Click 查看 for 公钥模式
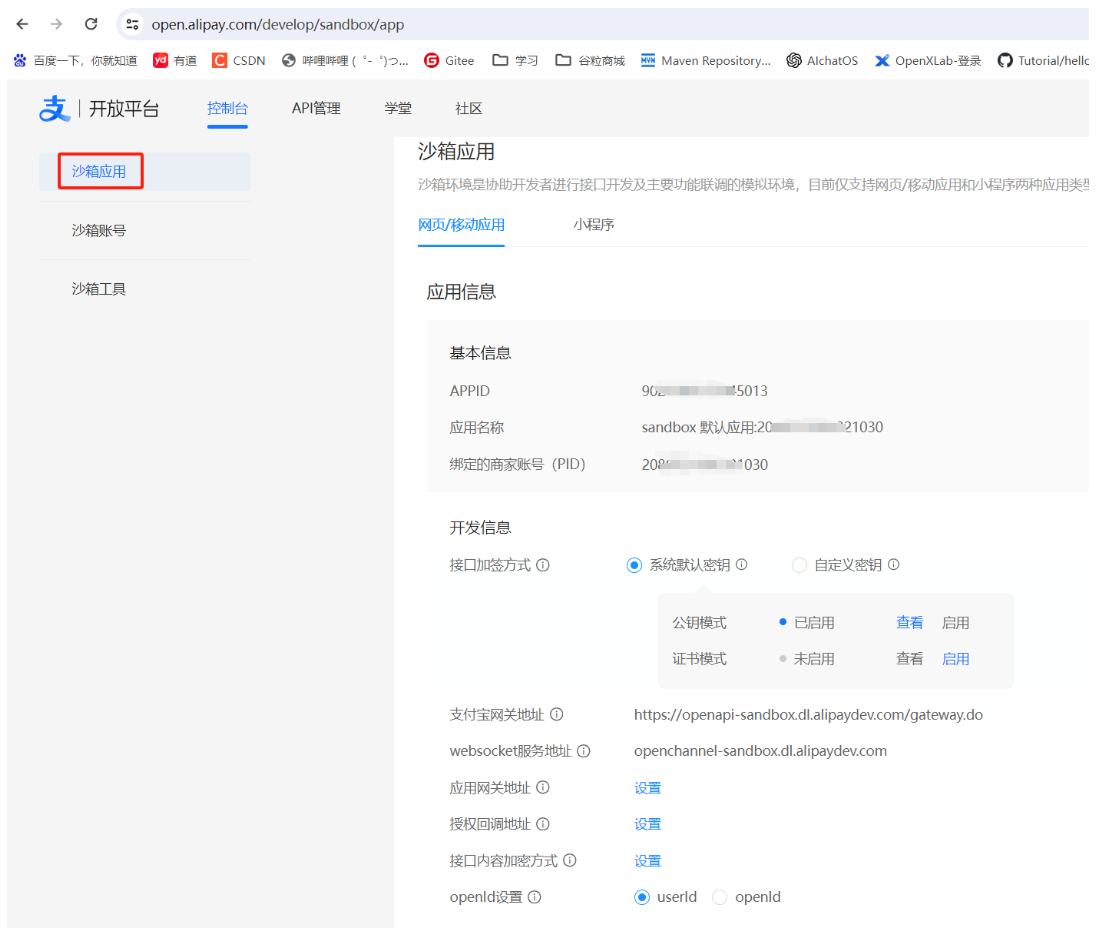The height and width of the screenshot is (938, 1111). (x=910, y=623)
